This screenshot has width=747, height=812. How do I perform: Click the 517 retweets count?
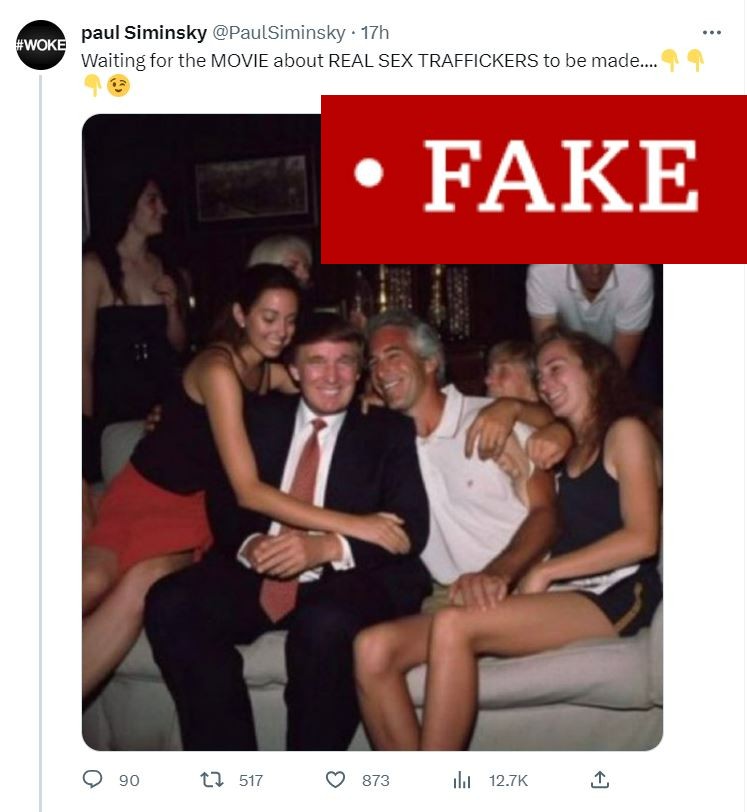(x=249, y=780)
